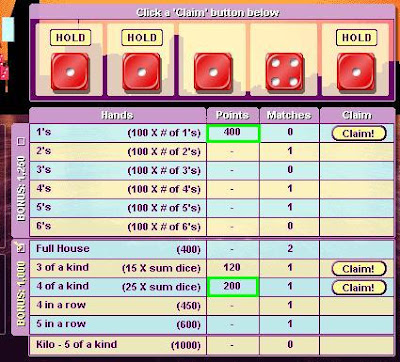This screenshot has width=400, height=362.
Task: Click the unheld die showing one pip
Action: point(213,72)
